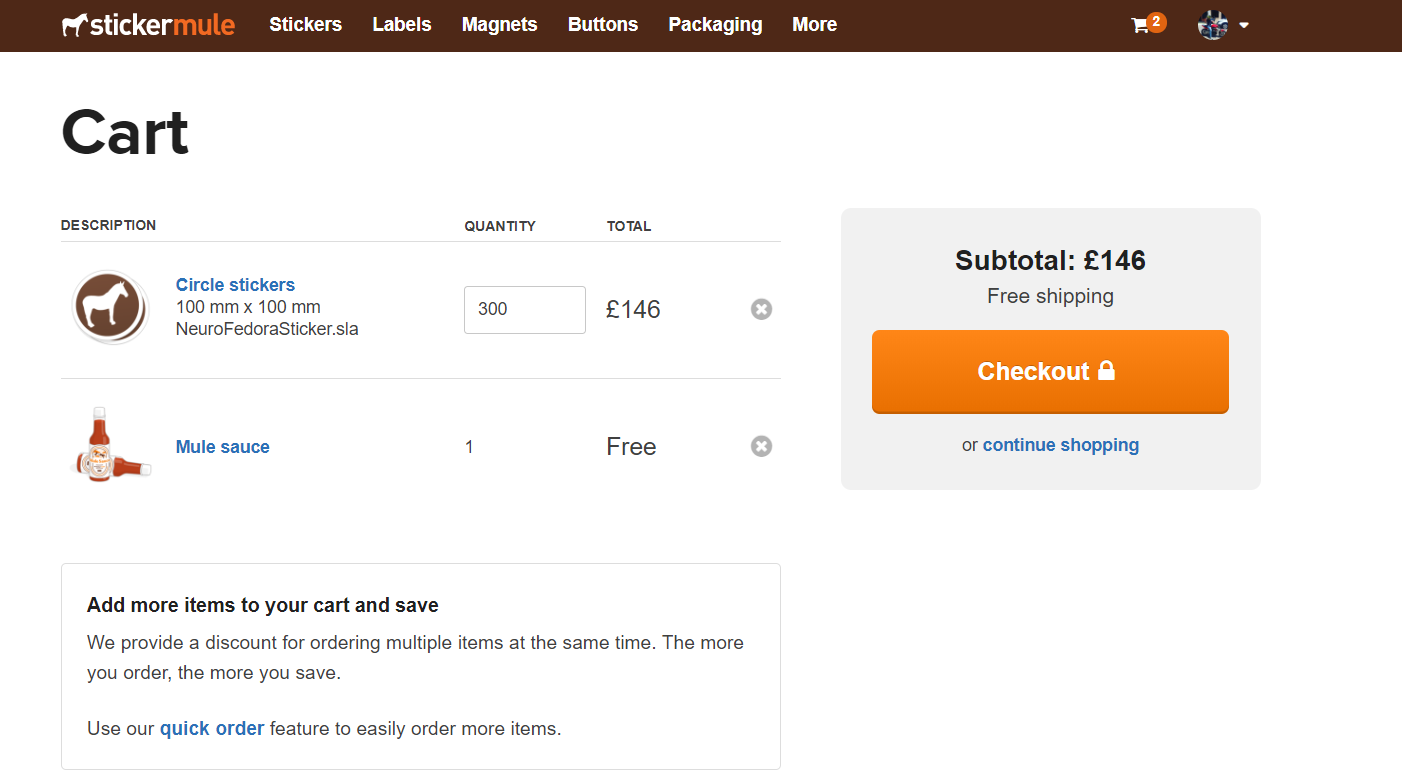Open the Circle stickers product link
1402x776 pixels.
[x=235, y=285]
